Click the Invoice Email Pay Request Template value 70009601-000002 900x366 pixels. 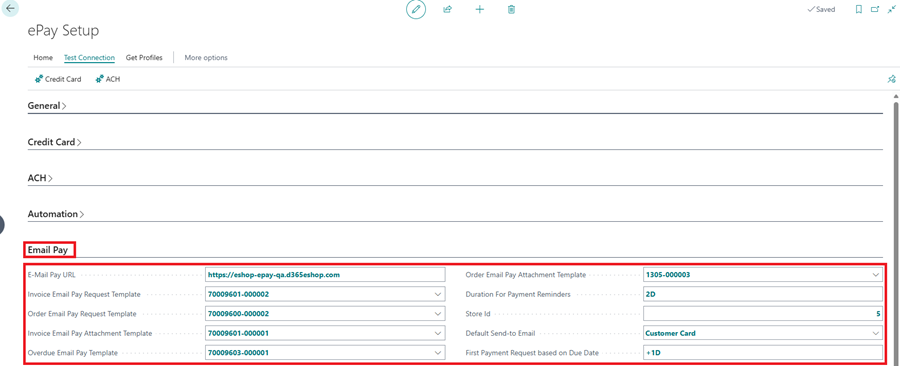coord(238,294)
